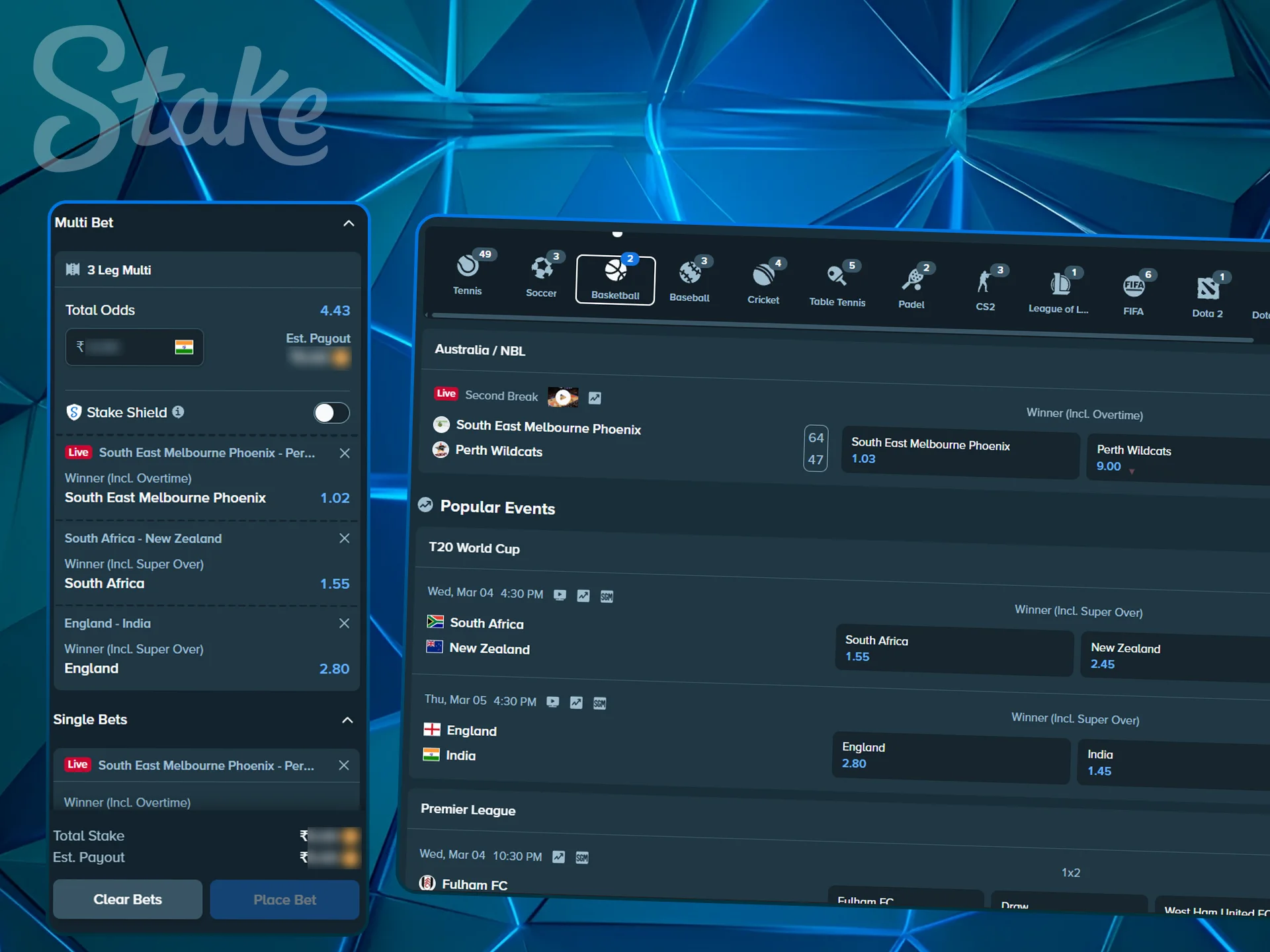Bet on Perth Wildcats at 9.00

coord(1179,459)
